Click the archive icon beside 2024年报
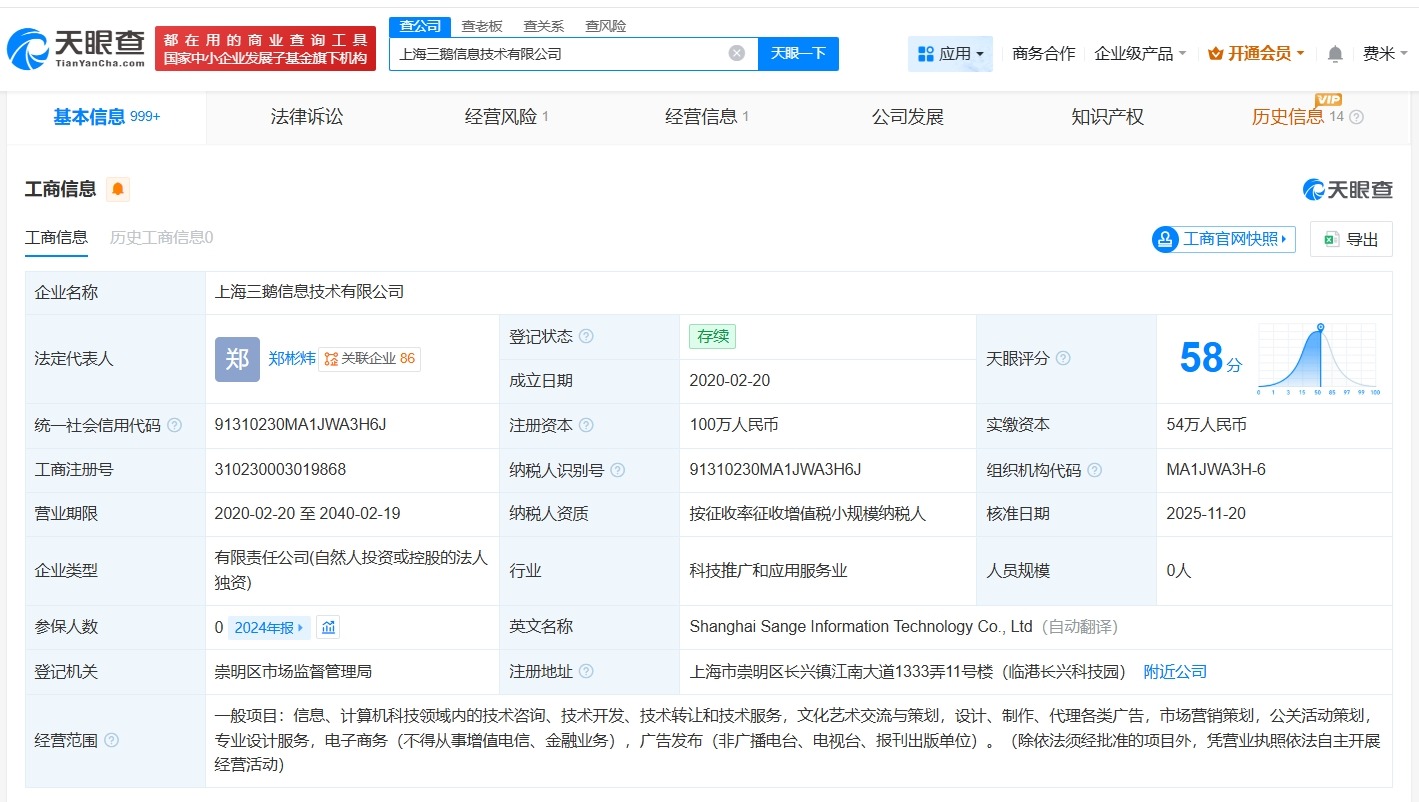The width and height of the screenshot is (1419, 802). [328, 626]
